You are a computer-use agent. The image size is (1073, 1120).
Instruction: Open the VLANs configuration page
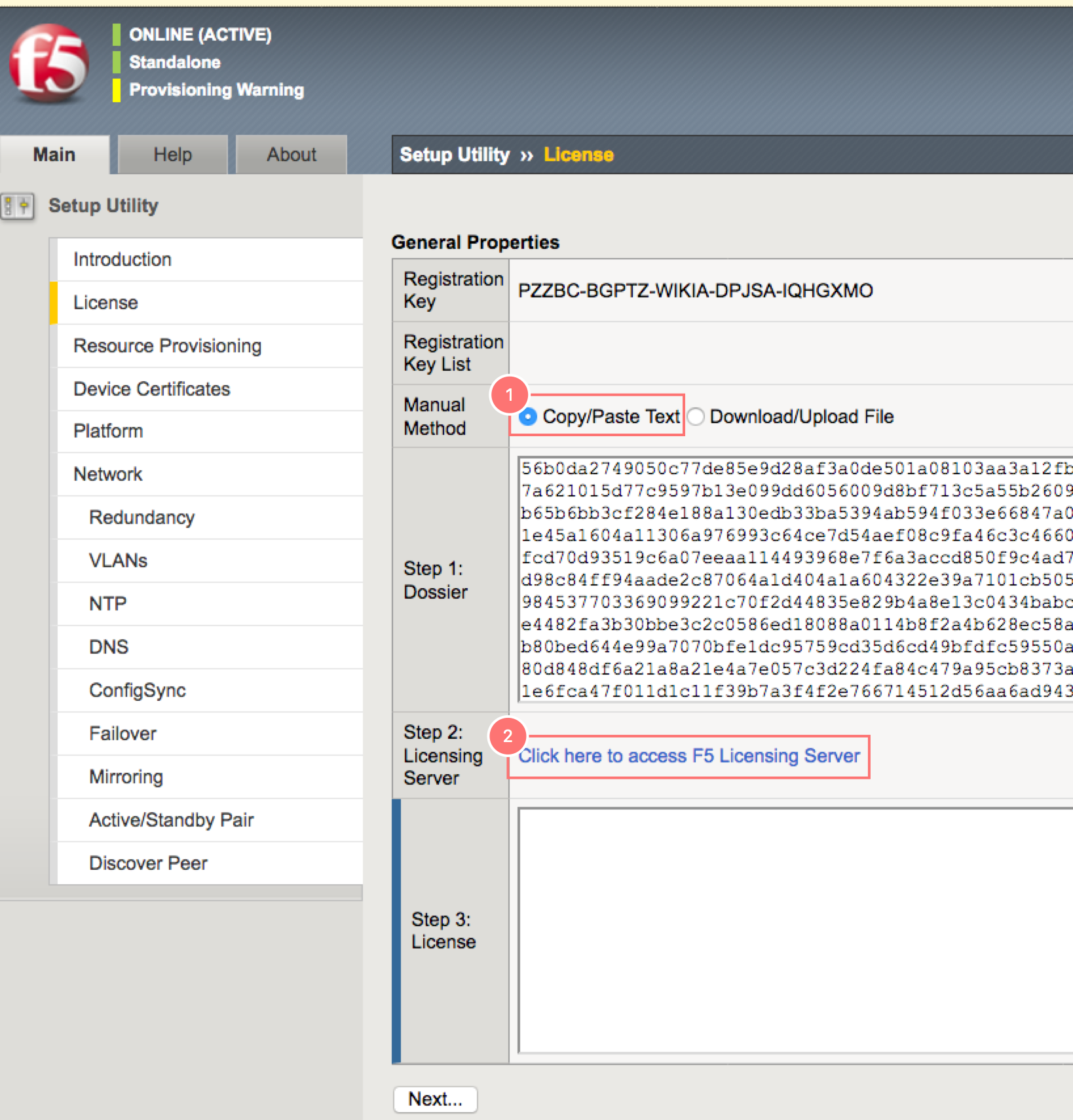(118, 561)
